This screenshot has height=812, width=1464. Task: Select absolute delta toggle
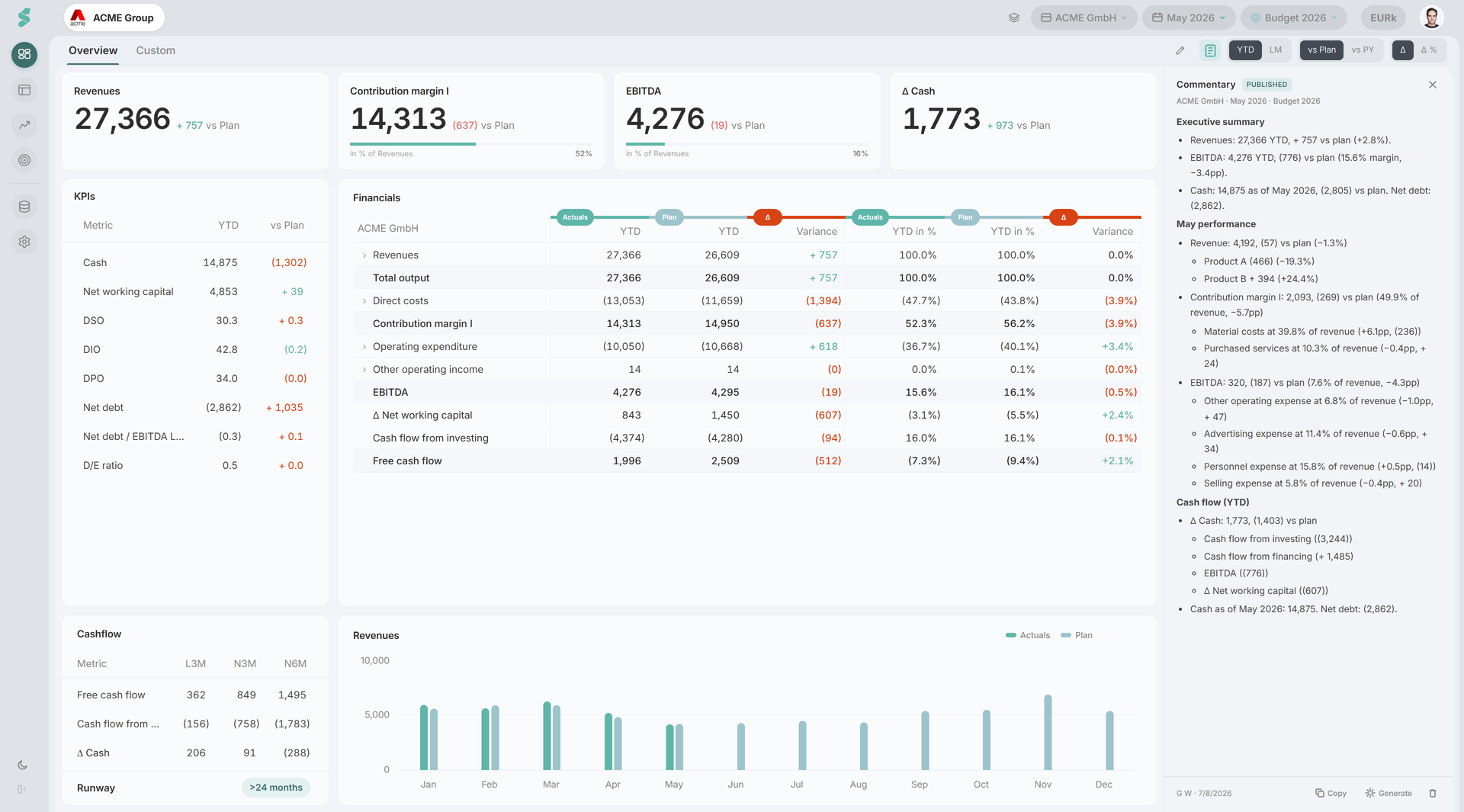[1402, 50]
